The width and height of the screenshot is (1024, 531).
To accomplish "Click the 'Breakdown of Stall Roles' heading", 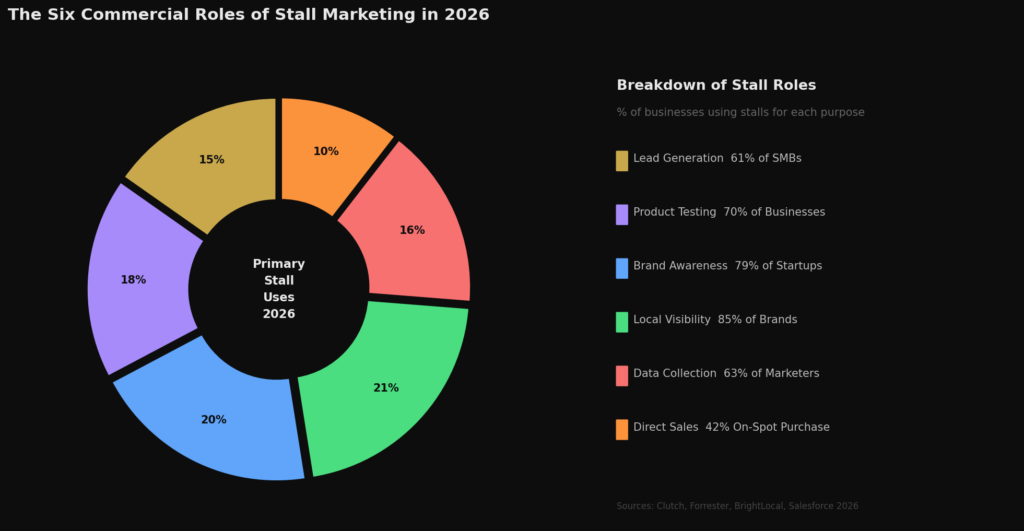I will click(716, 85).
